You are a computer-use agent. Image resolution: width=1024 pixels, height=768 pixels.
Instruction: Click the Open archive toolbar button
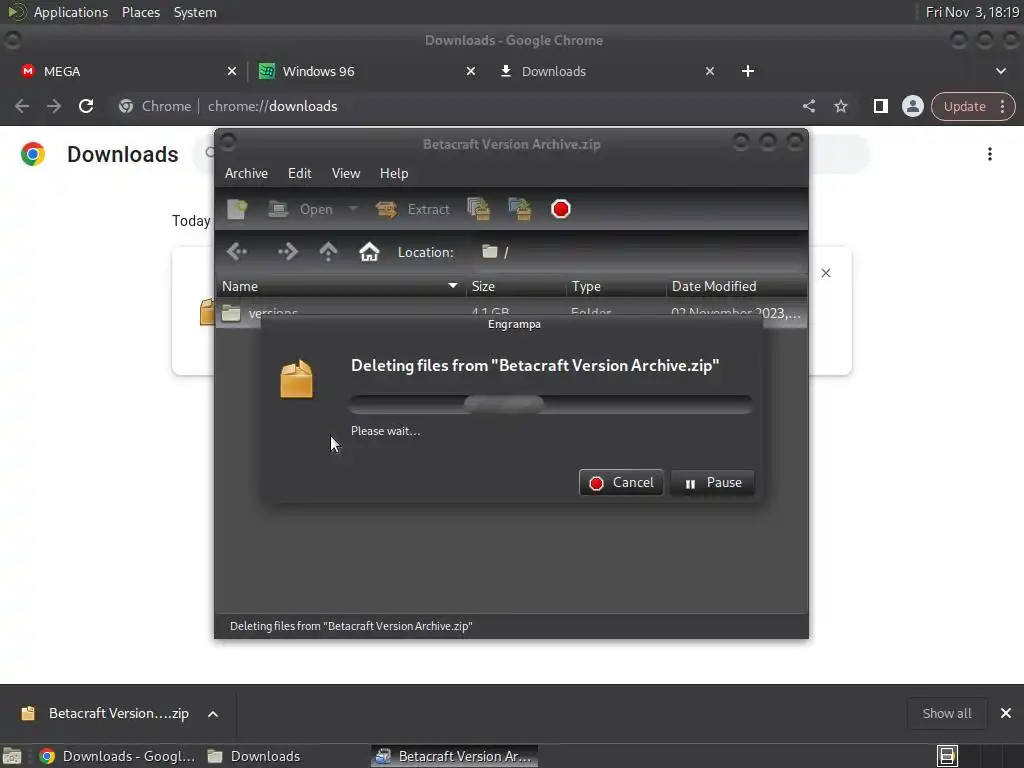pos(301,209)
